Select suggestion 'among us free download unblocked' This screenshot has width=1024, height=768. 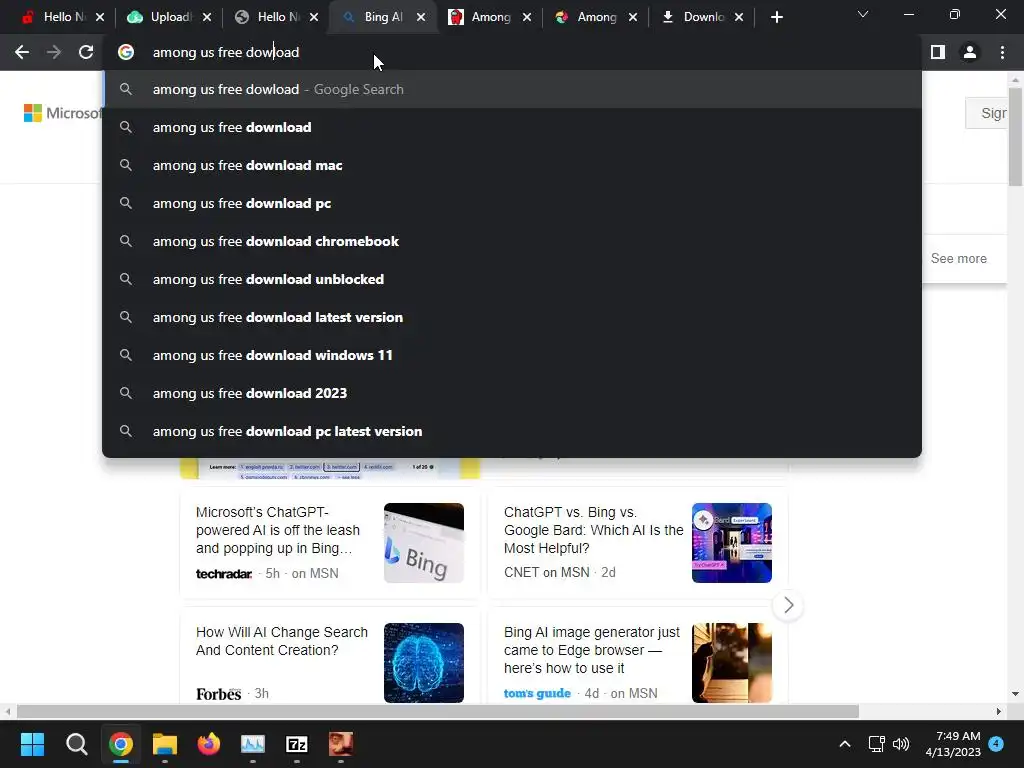coord(512,279)
